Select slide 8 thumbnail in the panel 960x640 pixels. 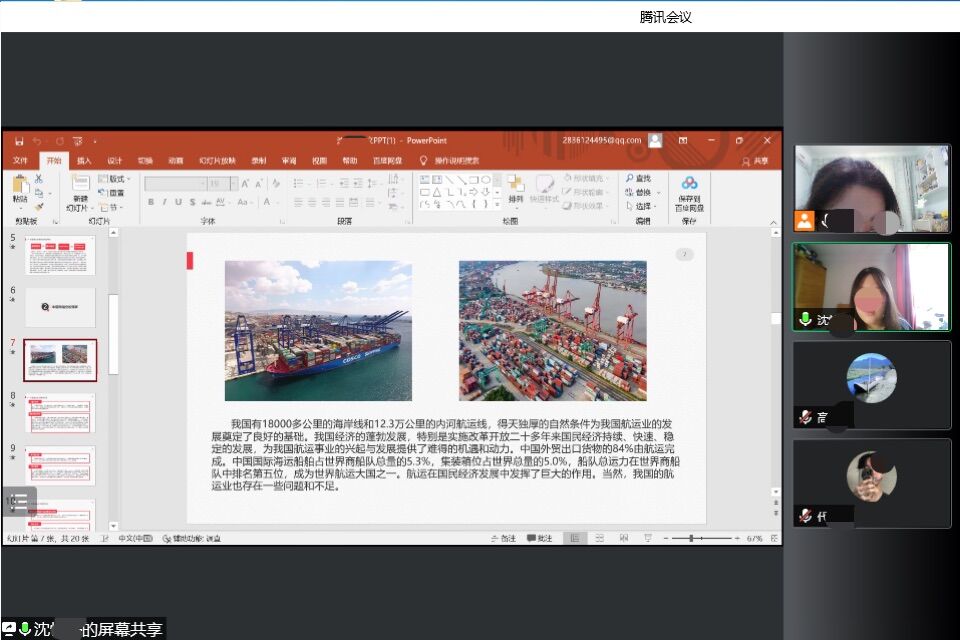[x=61, y=412]
